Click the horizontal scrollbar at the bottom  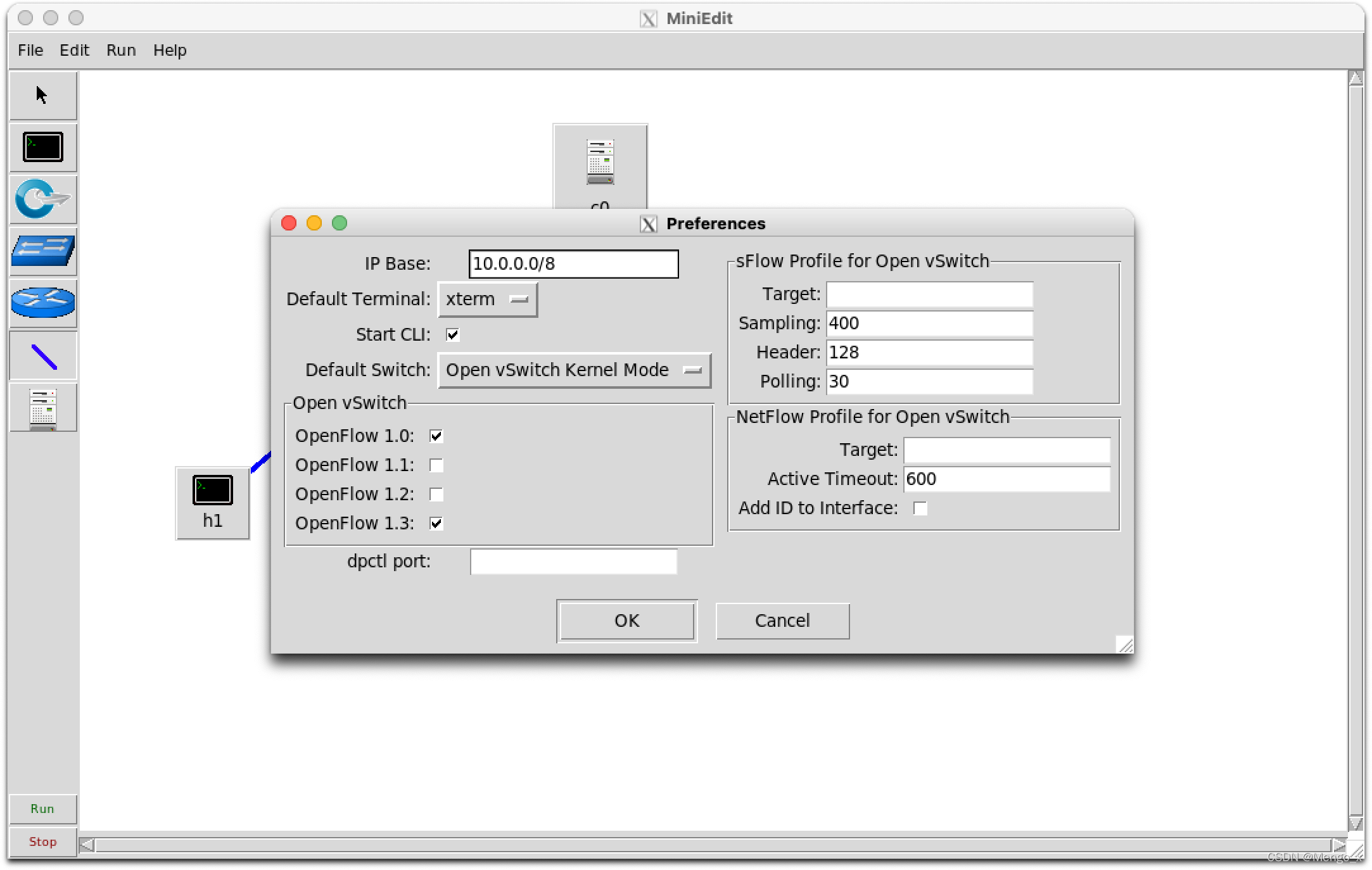(x=713, y=845)
